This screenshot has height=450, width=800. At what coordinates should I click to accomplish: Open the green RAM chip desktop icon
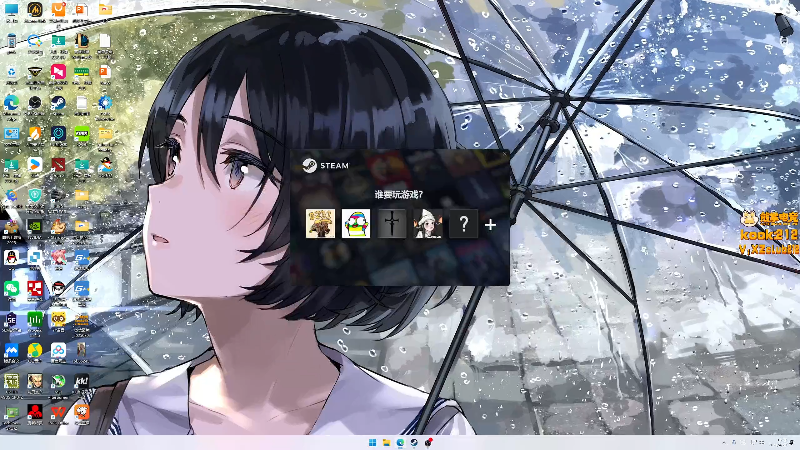tap(82, 71)
